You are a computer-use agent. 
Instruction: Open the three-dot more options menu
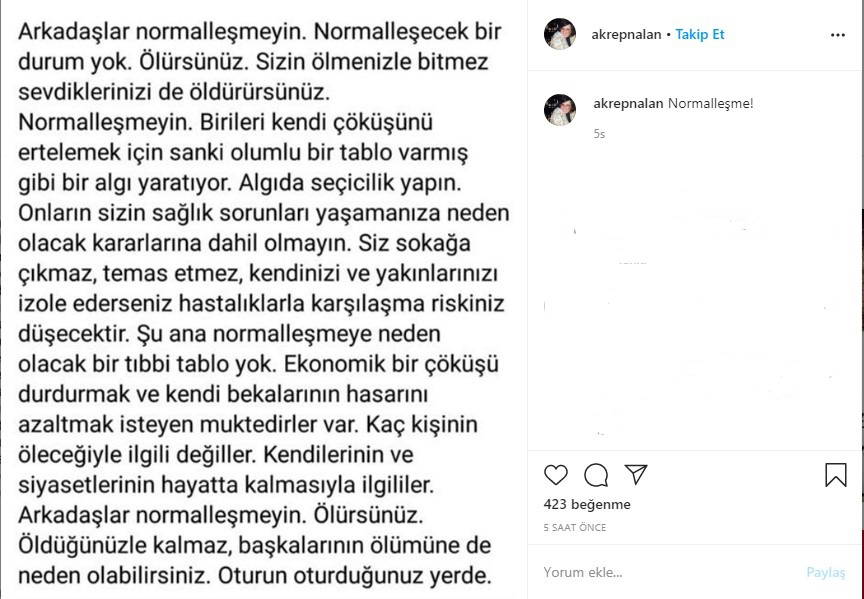838,34
